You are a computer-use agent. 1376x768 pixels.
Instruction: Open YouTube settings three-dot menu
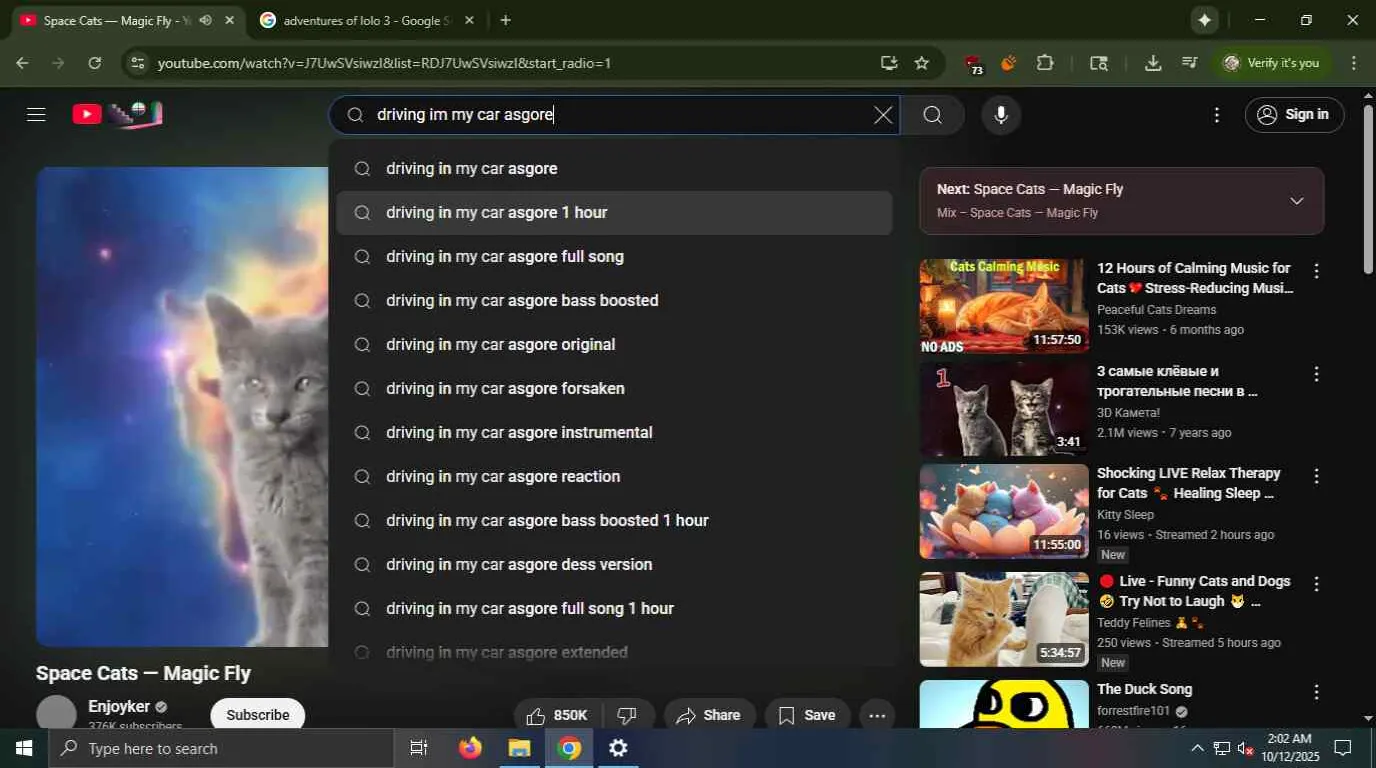click(x=1217, y=115)
